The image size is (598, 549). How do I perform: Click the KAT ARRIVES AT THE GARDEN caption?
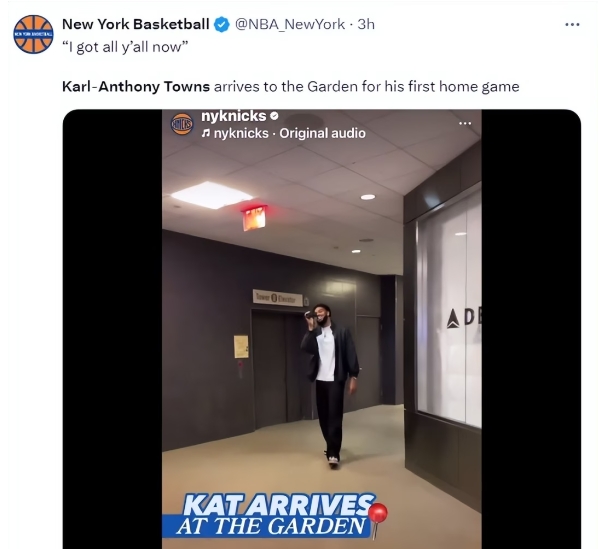[275, 515]
